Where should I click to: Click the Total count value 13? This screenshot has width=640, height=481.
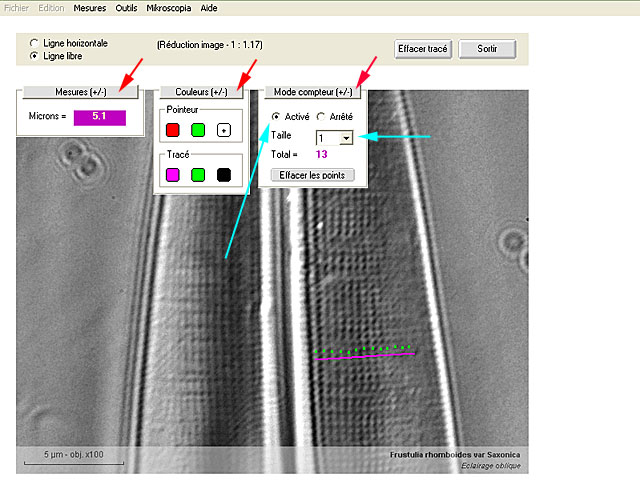[321, 154]
